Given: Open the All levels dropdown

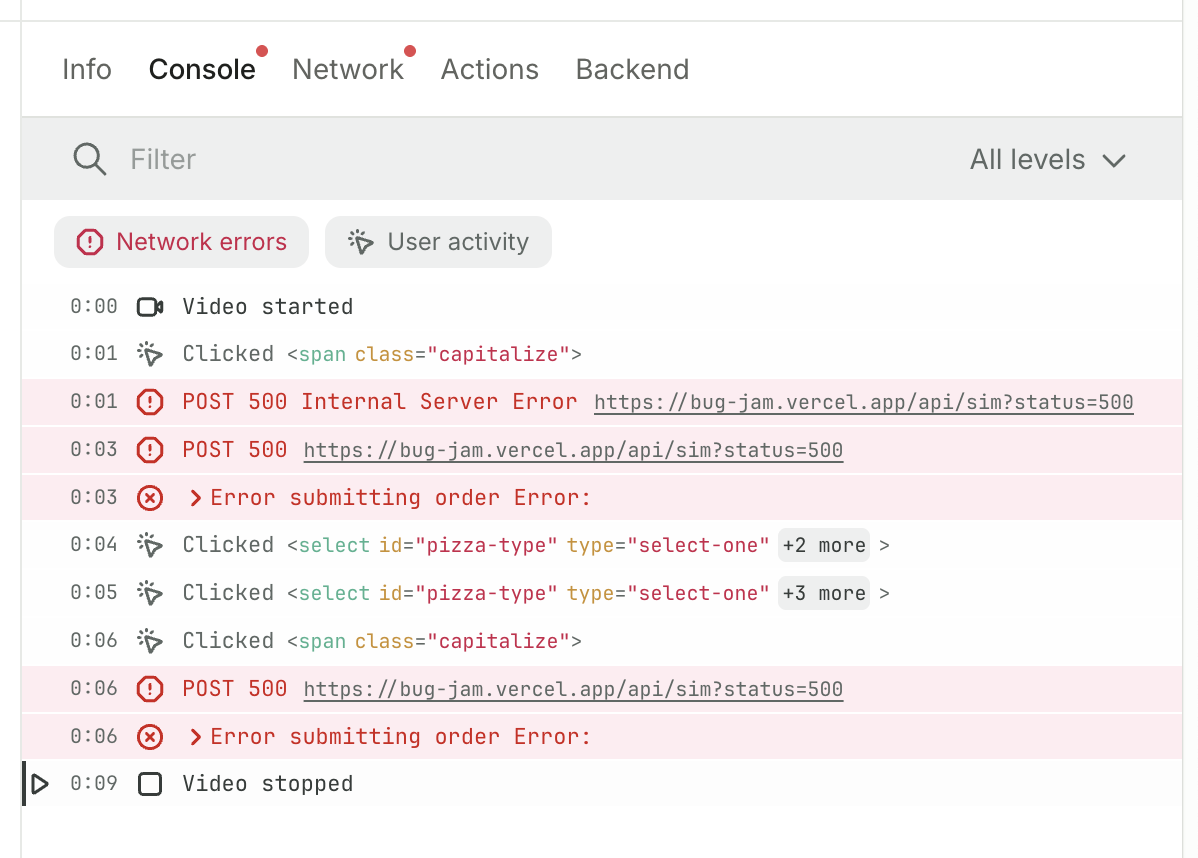Looking at the screenshot, I should 1048,160.
